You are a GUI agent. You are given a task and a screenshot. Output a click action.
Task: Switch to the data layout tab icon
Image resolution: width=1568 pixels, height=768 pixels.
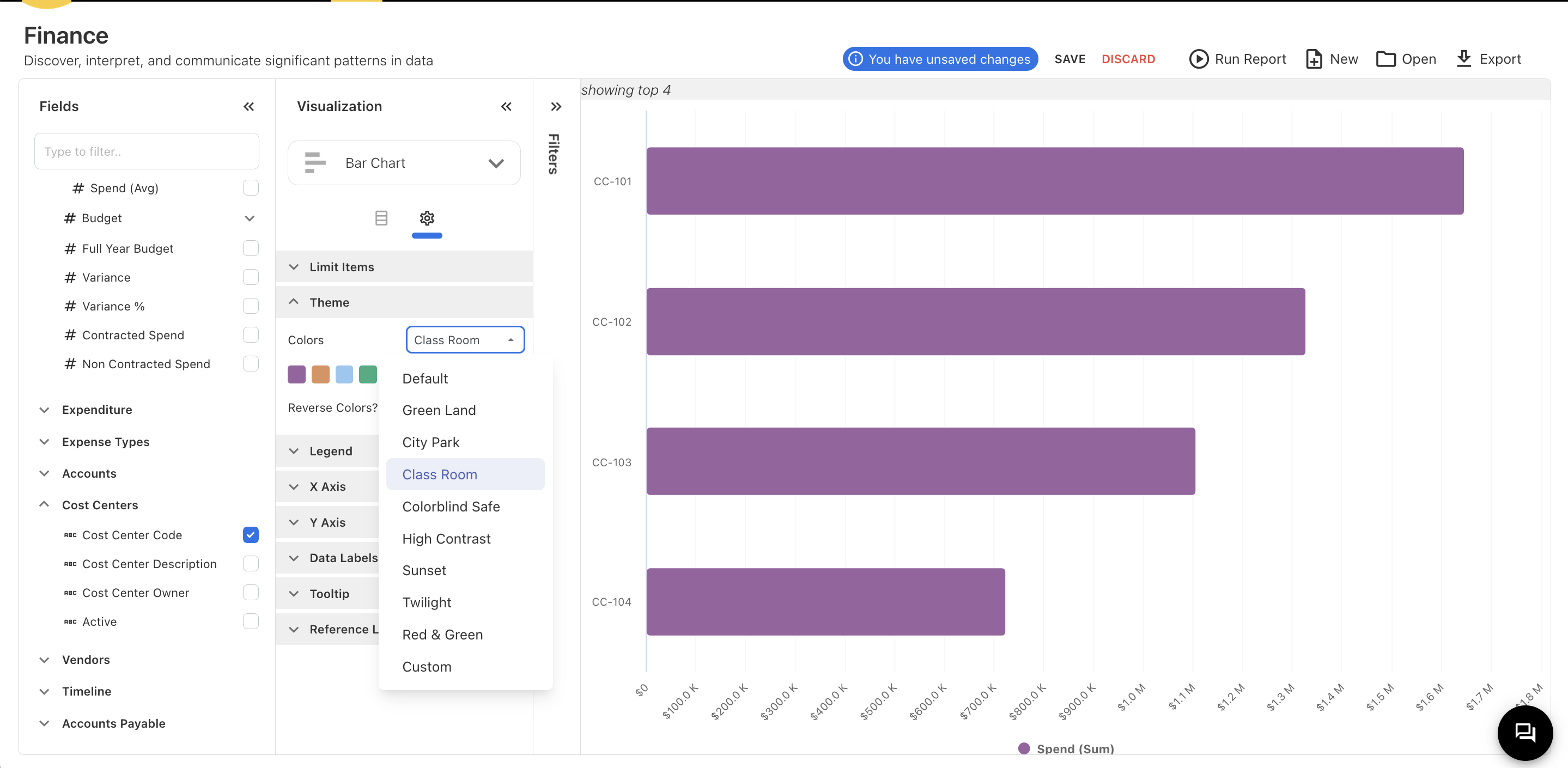tap(381, 218)
